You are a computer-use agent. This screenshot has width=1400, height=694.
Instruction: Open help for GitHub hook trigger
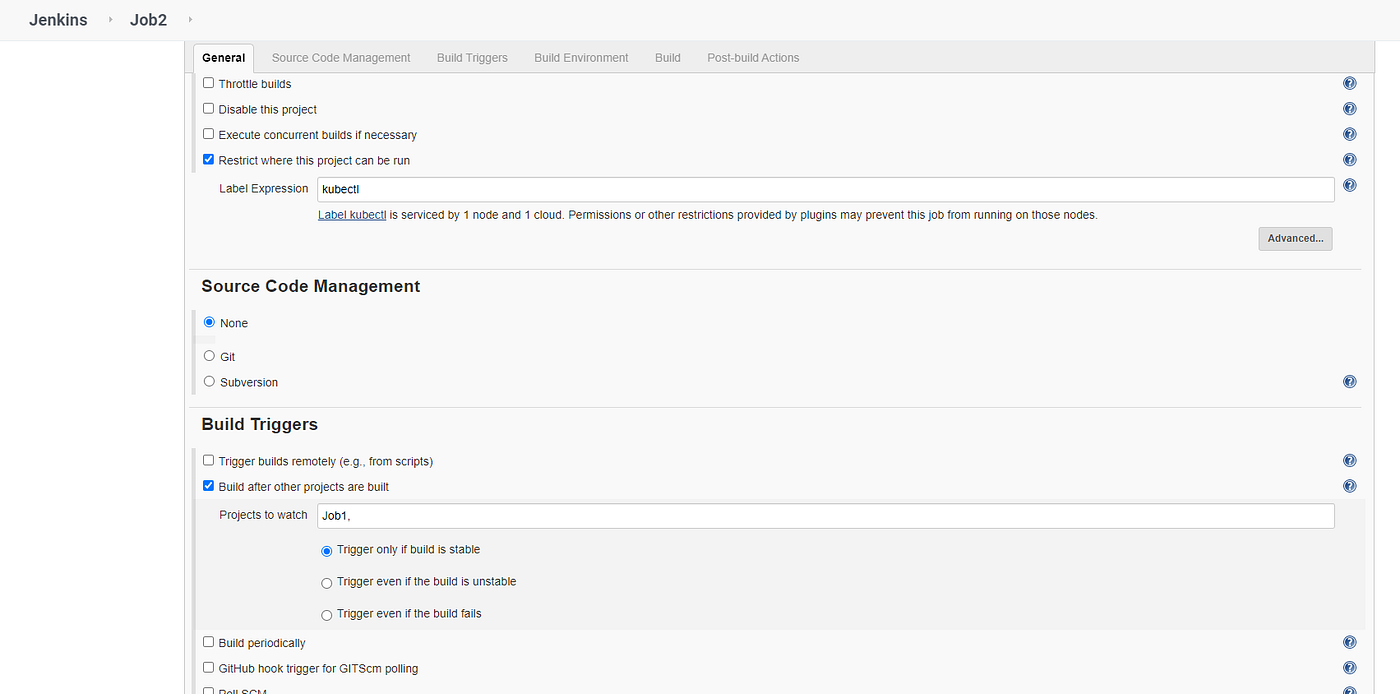[x=1349, y=667]
